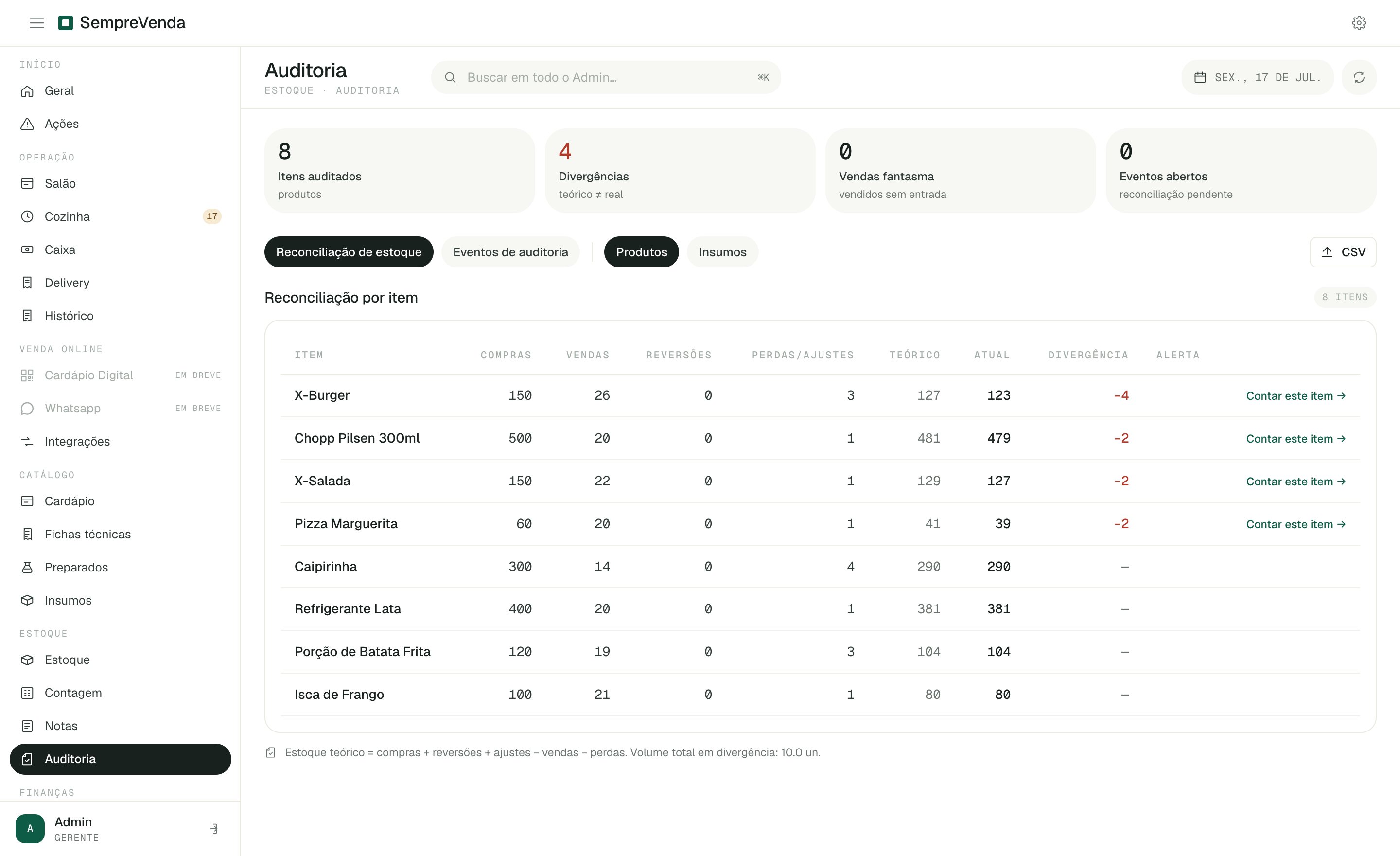Click the Cozinha badge showing 17
1400x856 pixels.
tap(212, 216)
